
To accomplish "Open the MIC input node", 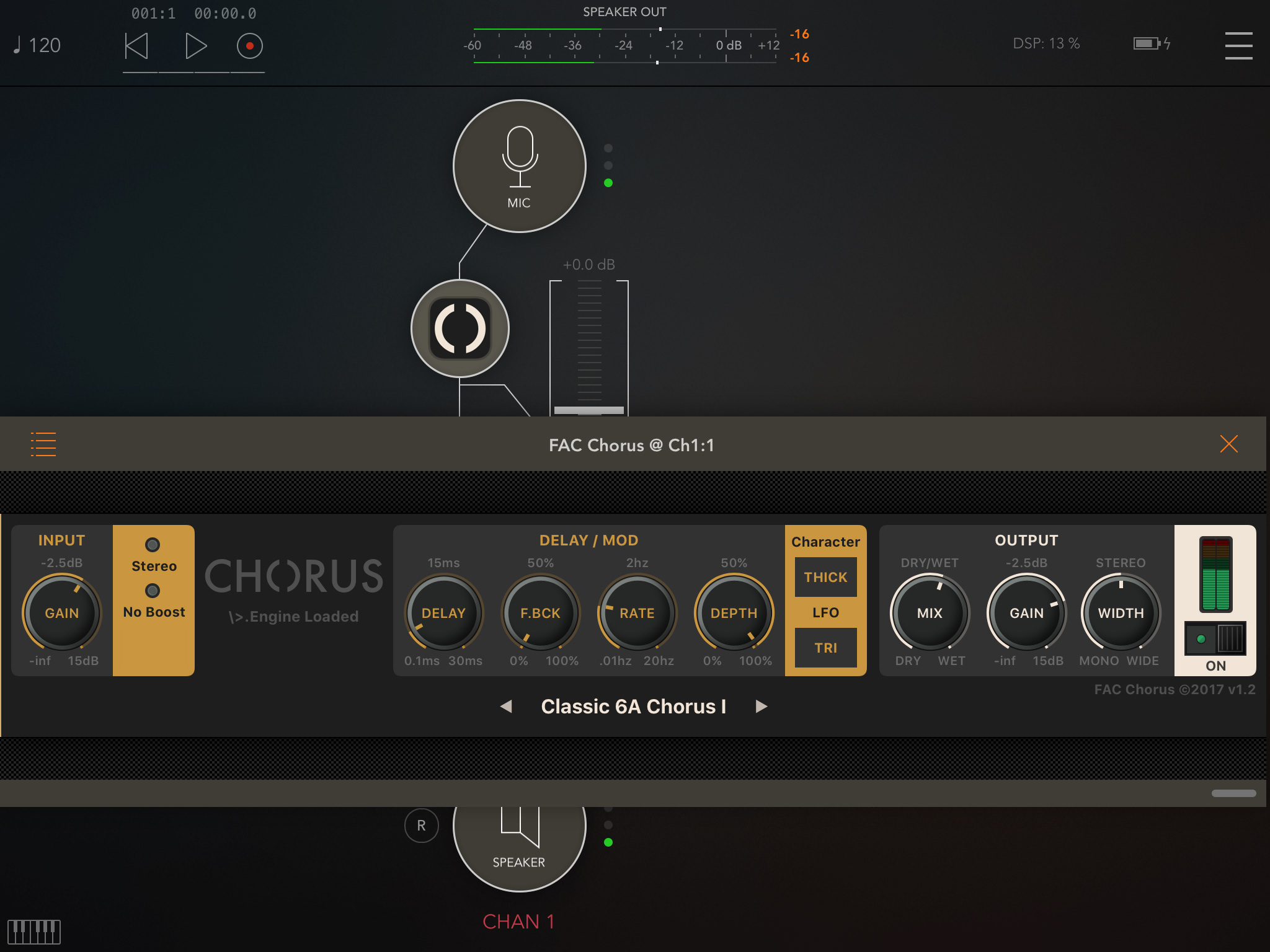I will click(520, 166).
